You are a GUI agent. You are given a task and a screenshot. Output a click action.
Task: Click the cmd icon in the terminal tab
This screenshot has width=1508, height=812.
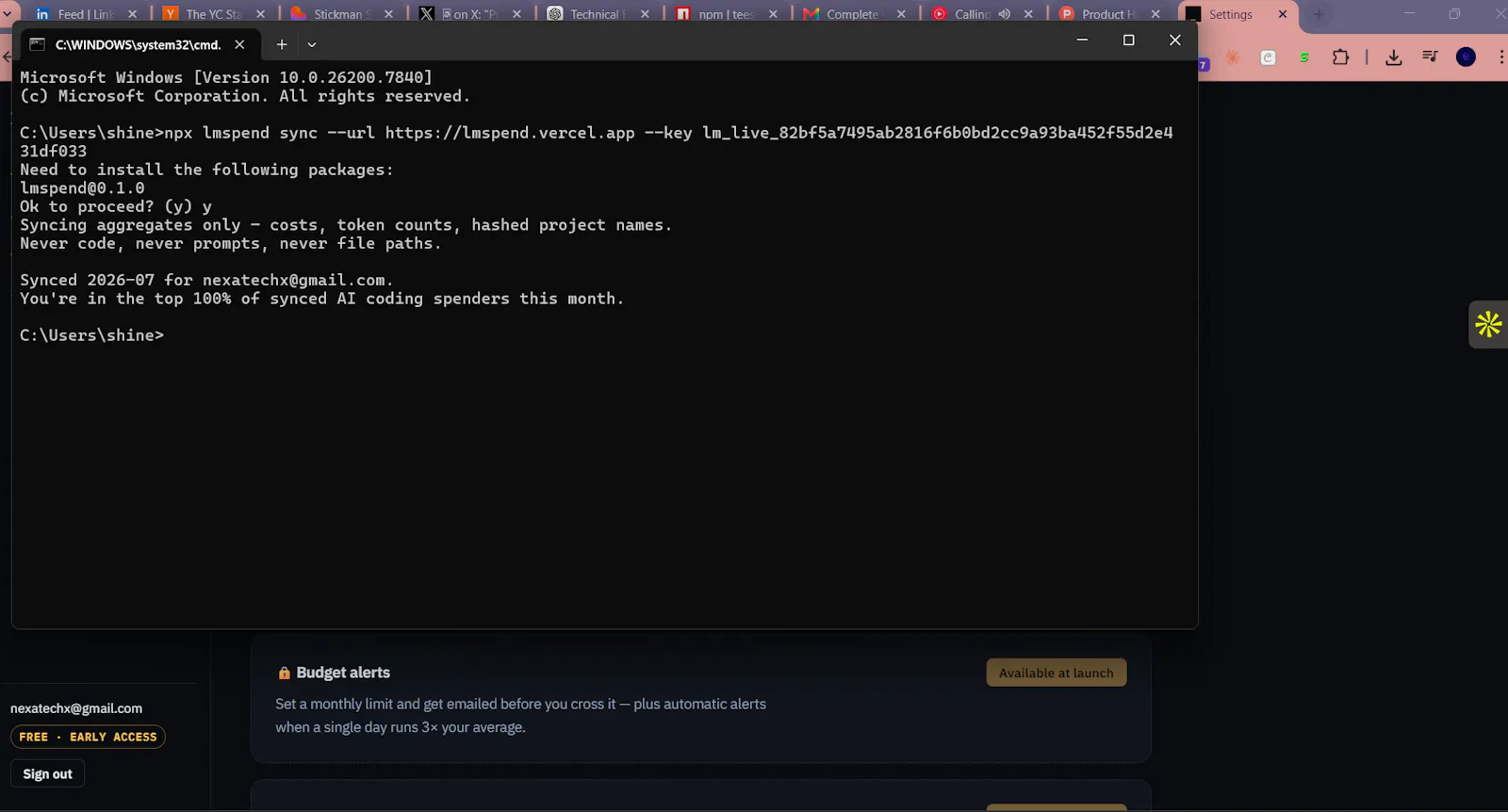(x=38, y=44)
